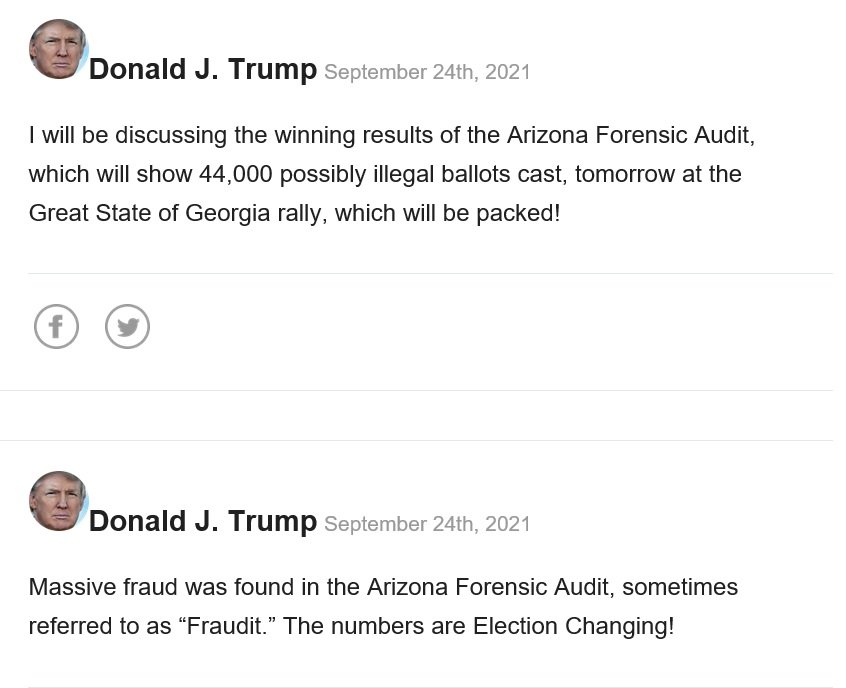The image size is (846, 688).
Task: Click the phrase "Election Changing!"
Action: click(573, 626)
